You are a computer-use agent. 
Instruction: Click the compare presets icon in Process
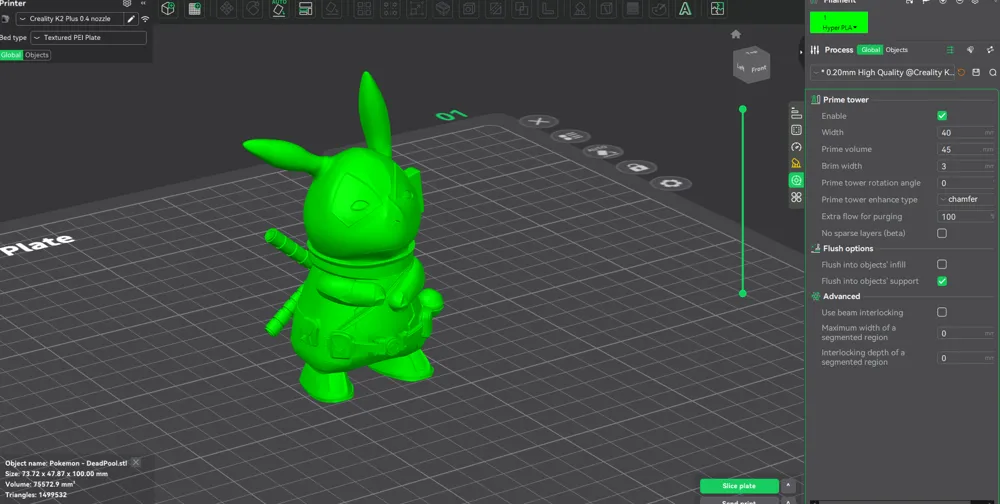990,50
